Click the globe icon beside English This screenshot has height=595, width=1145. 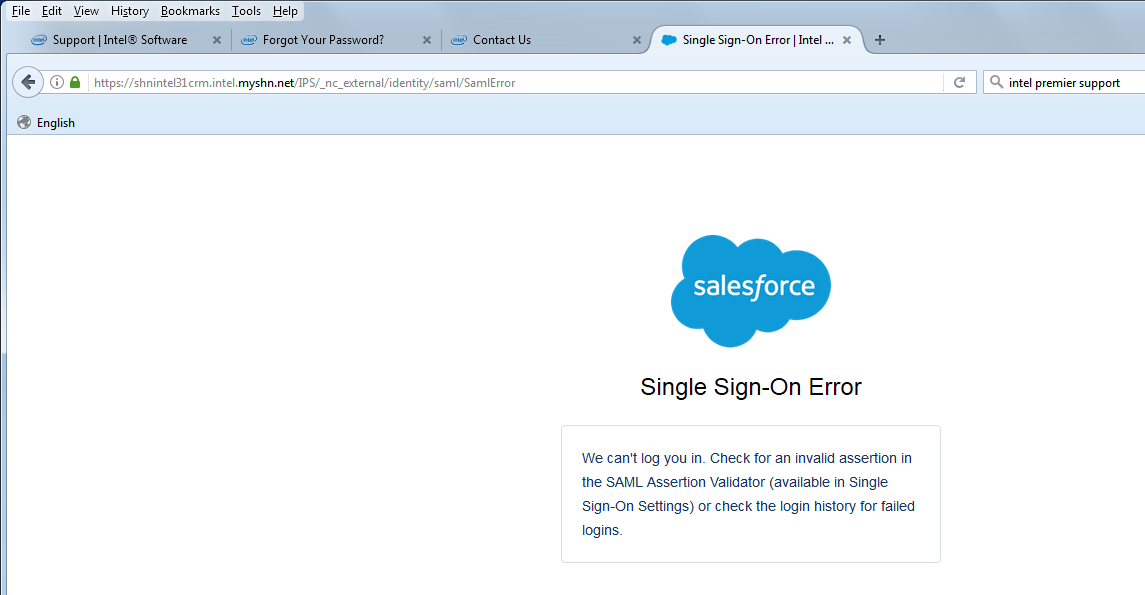click(x=24, y=123)
